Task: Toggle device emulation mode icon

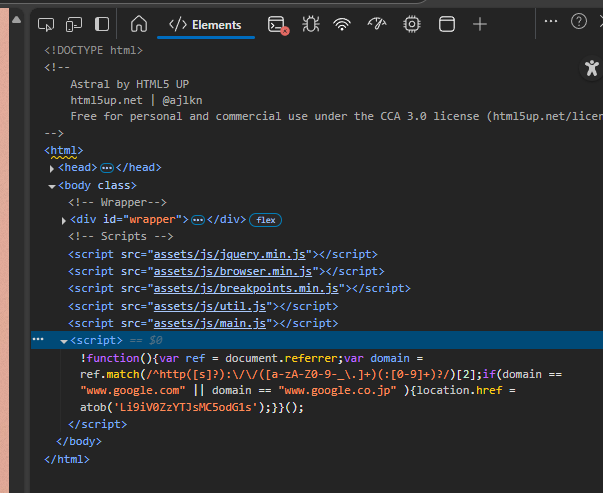Action: 74,25
